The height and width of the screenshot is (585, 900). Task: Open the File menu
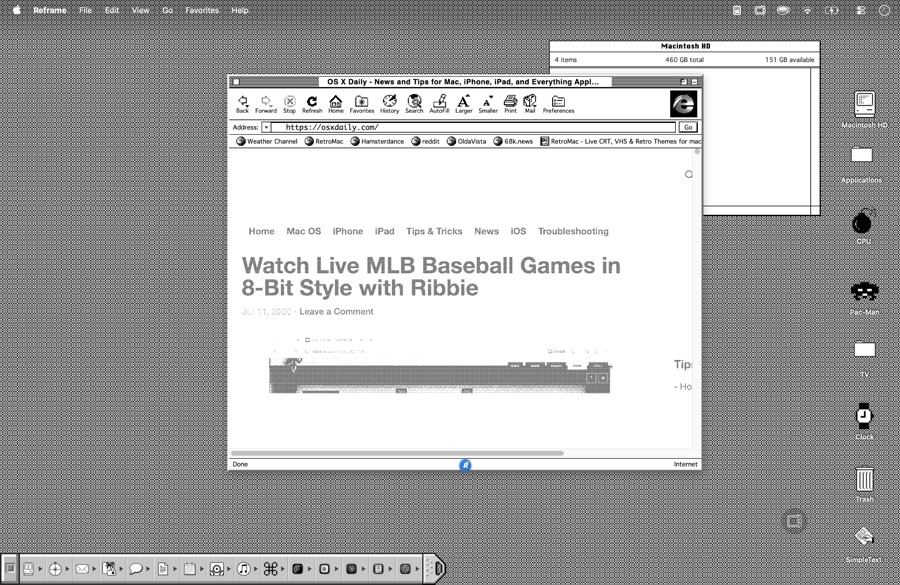coord(86,10)
